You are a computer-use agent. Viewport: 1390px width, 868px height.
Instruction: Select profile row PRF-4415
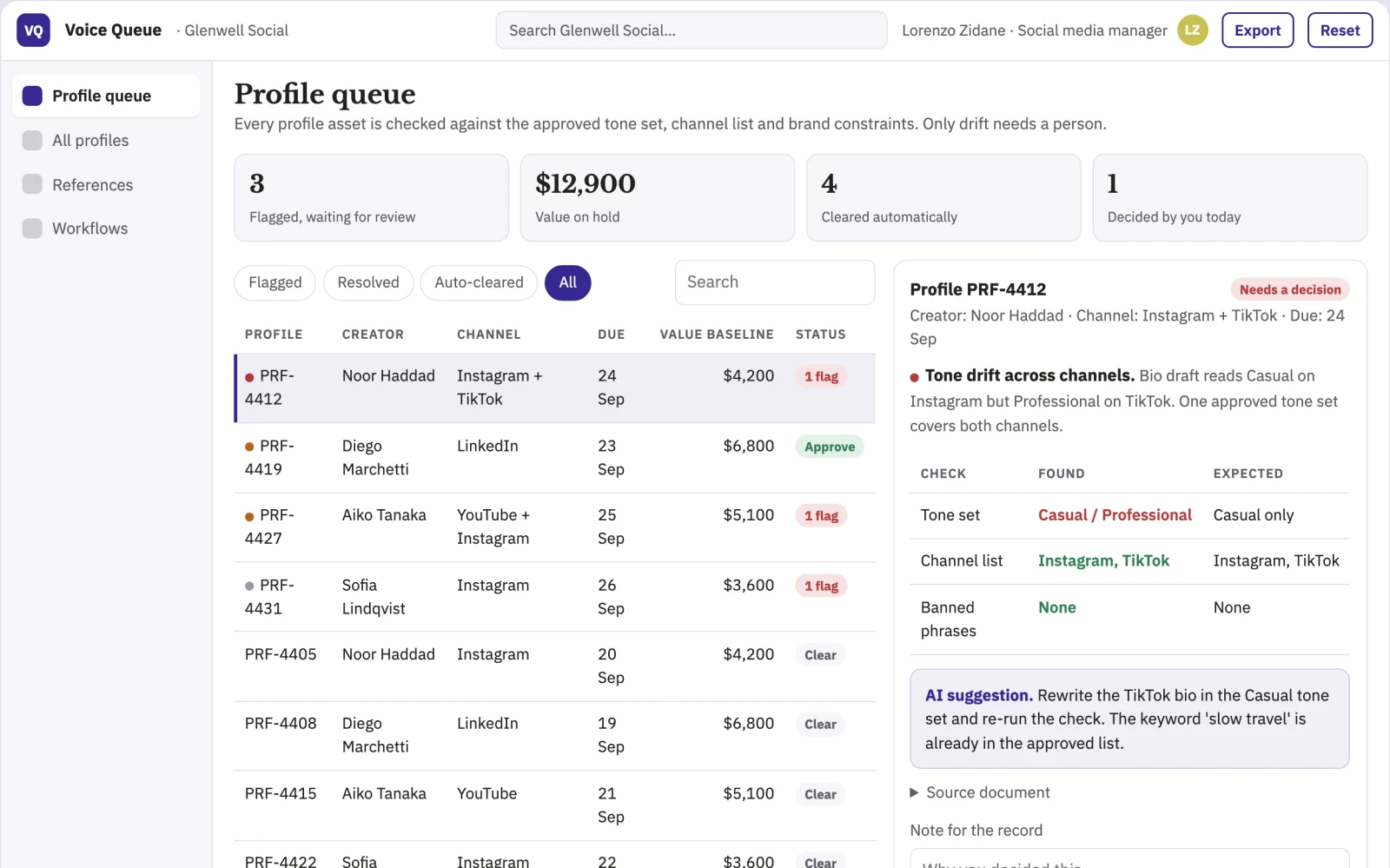point(554,805)
